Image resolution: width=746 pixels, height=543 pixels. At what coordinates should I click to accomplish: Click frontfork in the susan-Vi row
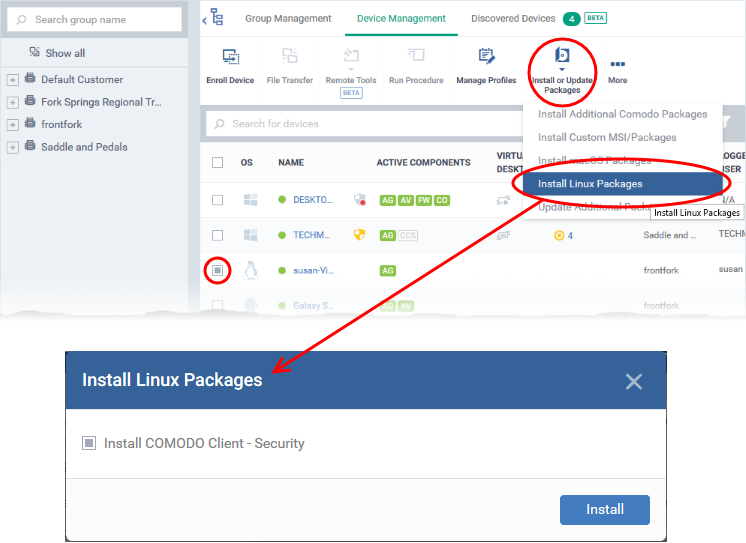(661, 270)
